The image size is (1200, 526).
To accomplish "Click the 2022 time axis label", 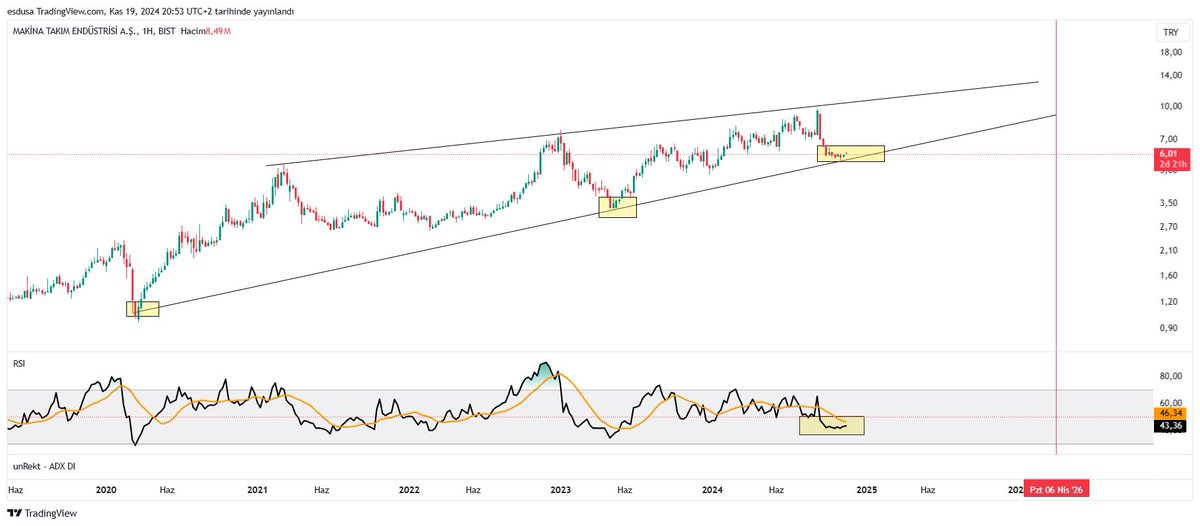I will (x=408, y=490).
